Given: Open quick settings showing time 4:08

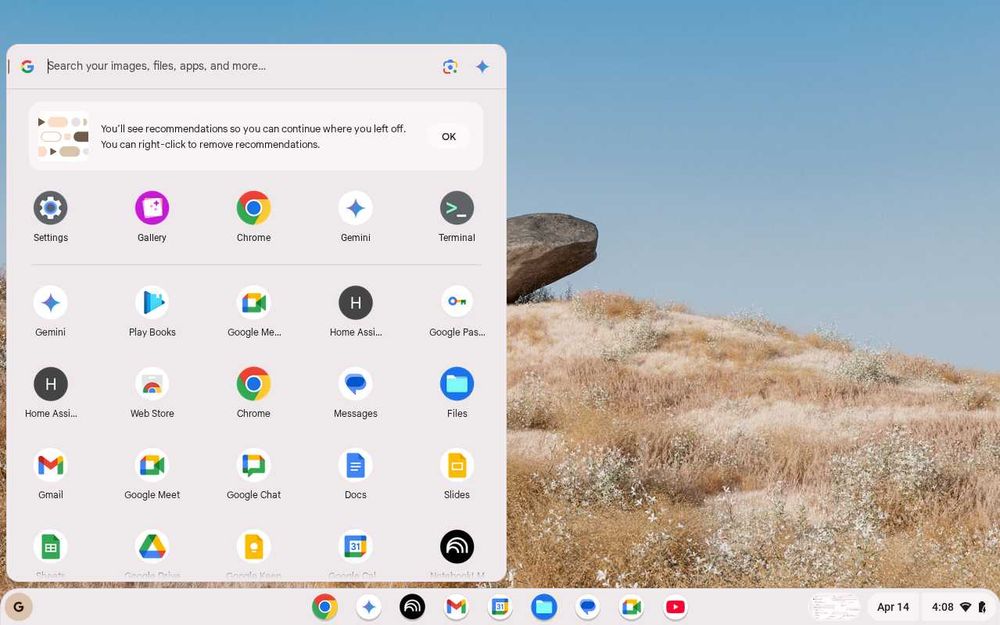Looking at the screenshot, I should pyautogui.click(x=960, y=607).
